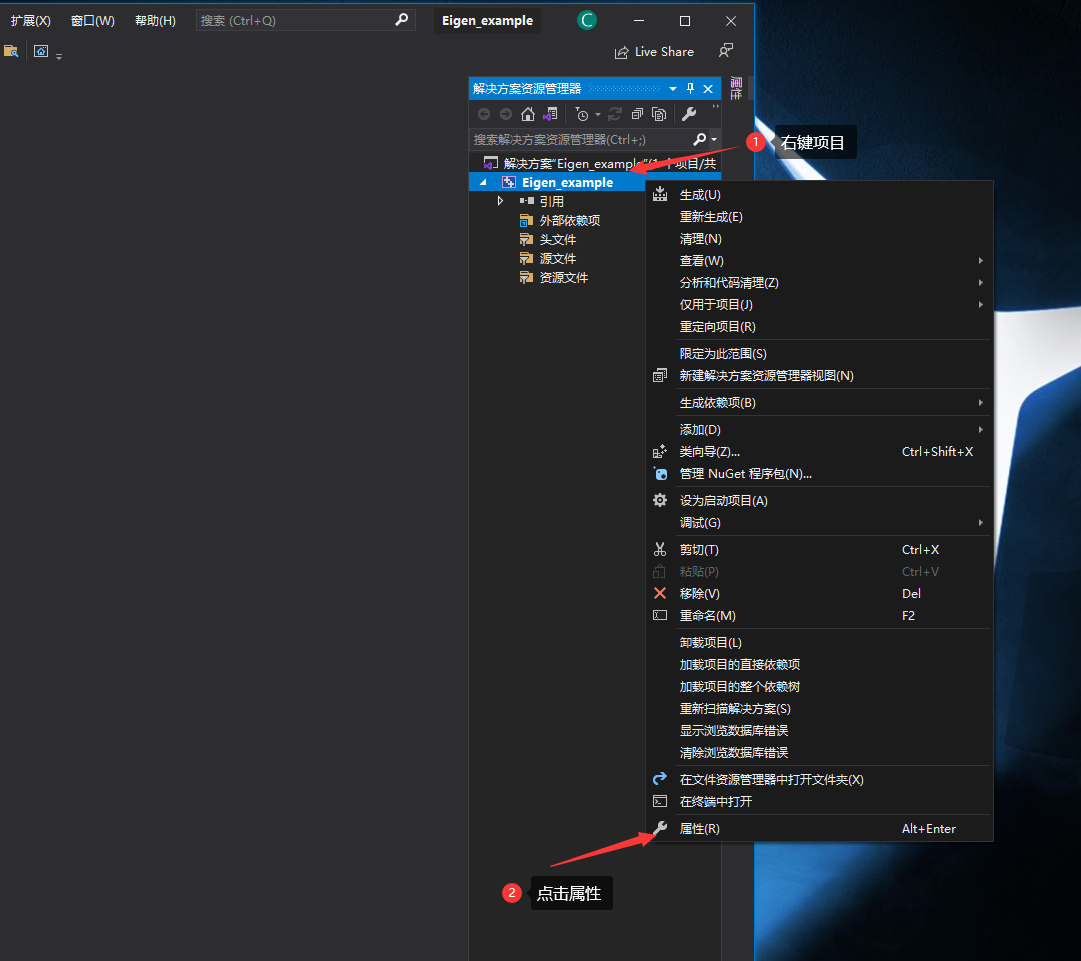Select 属性 in the context menu
1081x961 pixels.
pos(701,828)
